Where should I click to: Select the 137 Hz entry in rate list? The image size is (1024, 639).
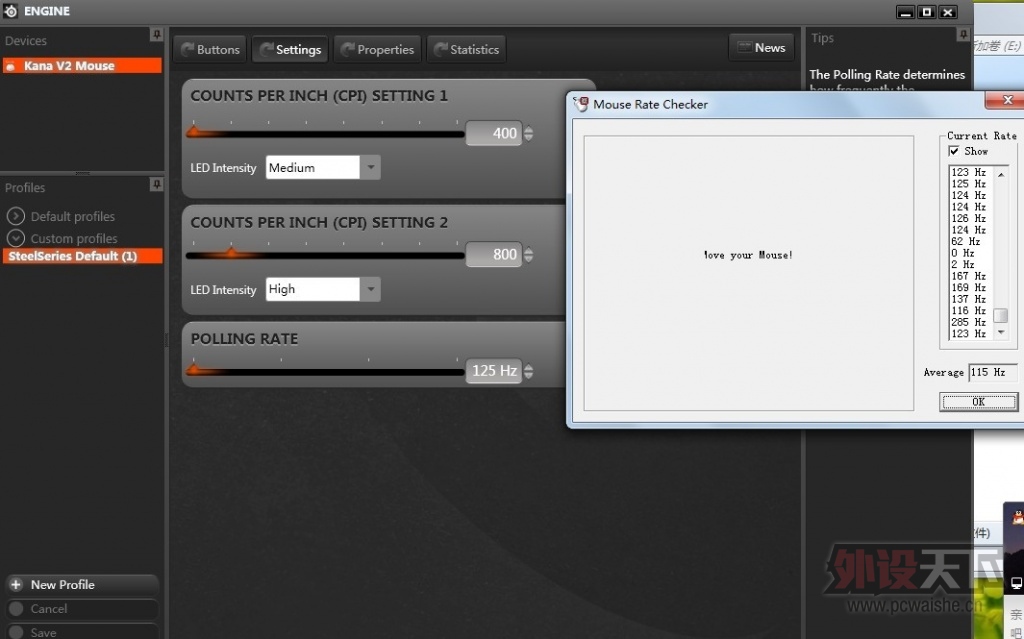pyautogui.click(x=969, y=299)
